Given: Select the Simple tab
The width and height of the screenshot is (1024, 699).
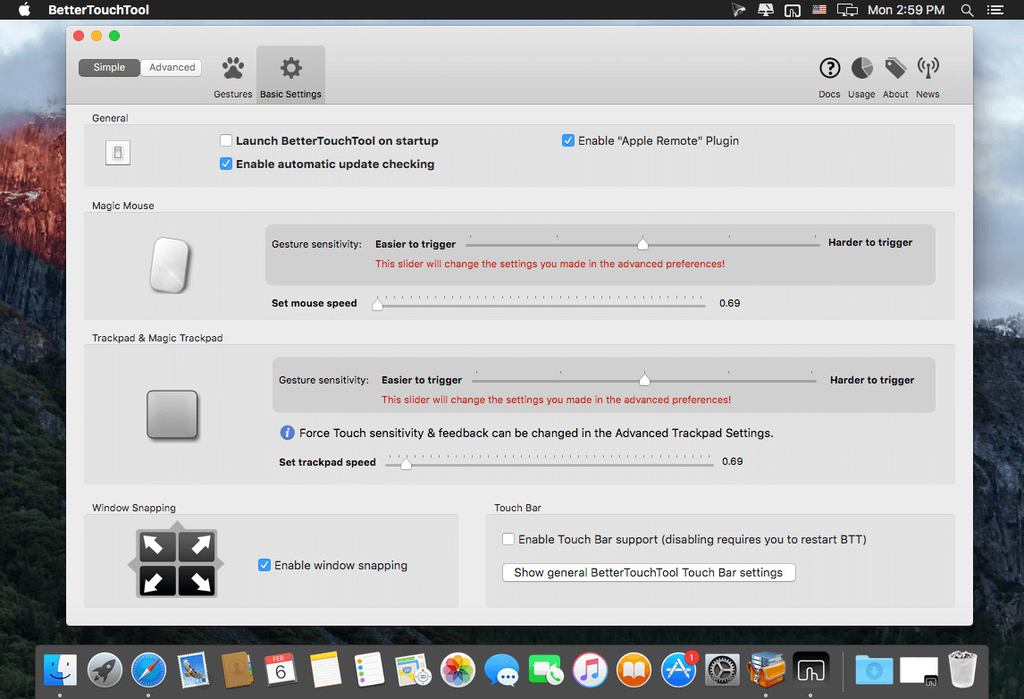Looking at the screenshot, I should 109,67.
